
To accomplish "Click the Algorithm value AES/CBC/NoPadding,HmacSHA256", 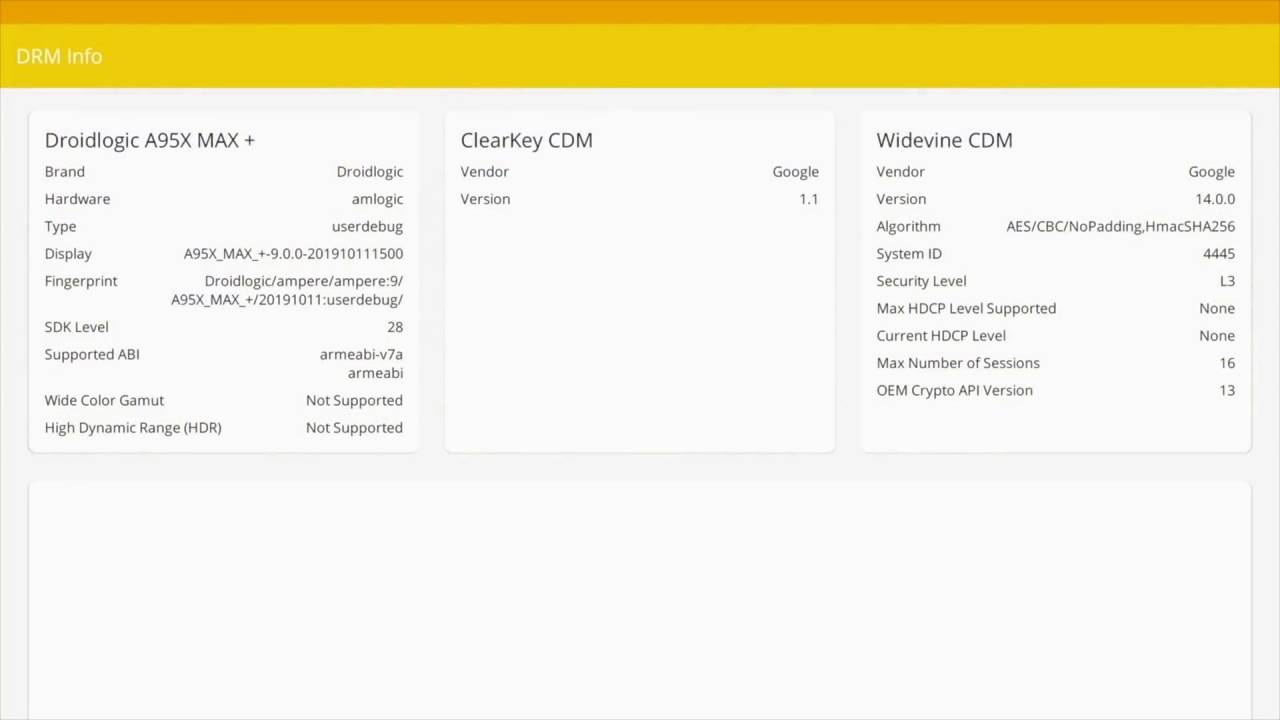I will [1121, 226].
